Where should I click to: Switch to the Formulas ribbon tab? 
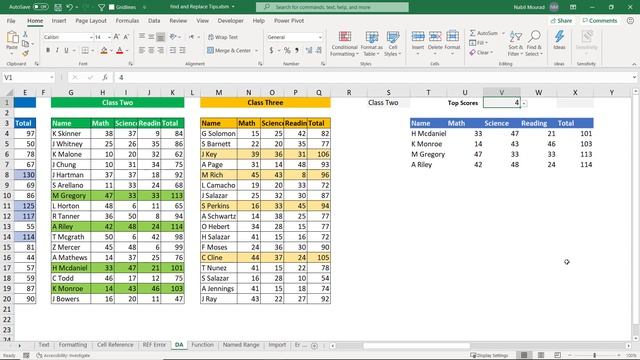point(127,20)
